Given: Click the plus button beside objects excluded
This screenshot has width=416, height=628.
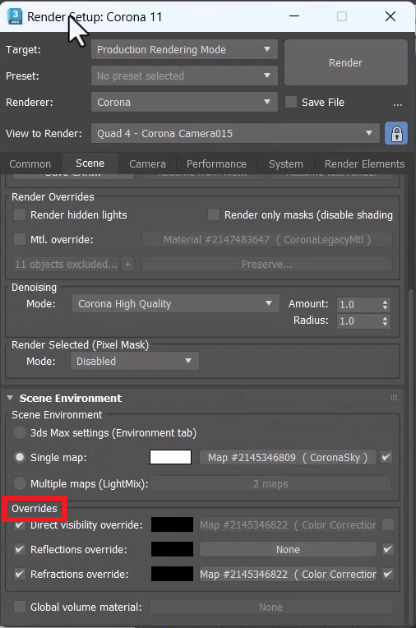Looking at the screenshot, I should point(127,264).
